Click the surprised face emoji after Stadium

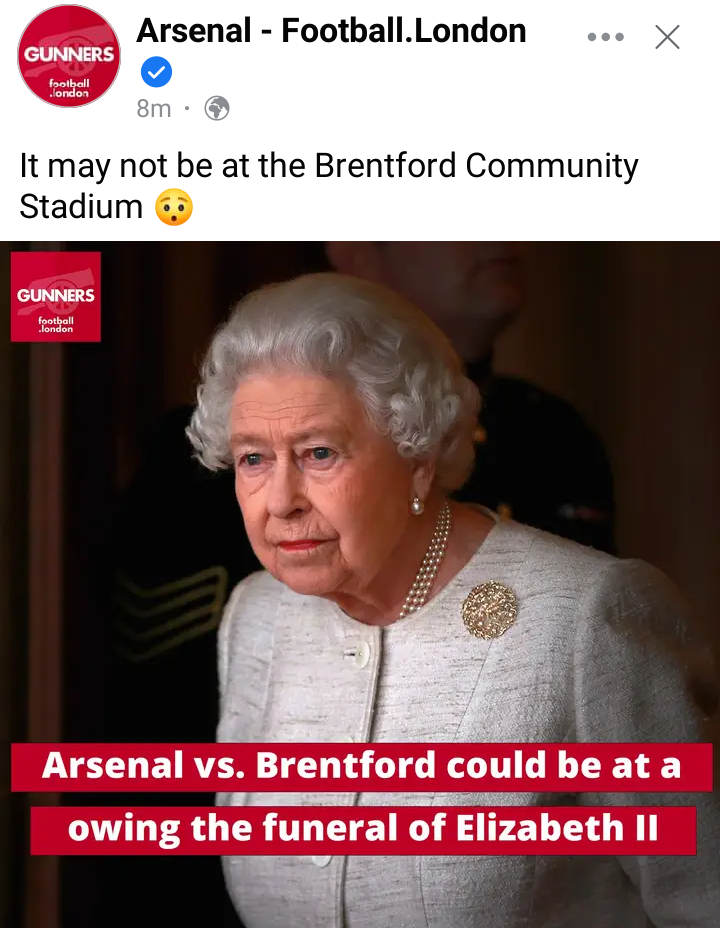174,207
